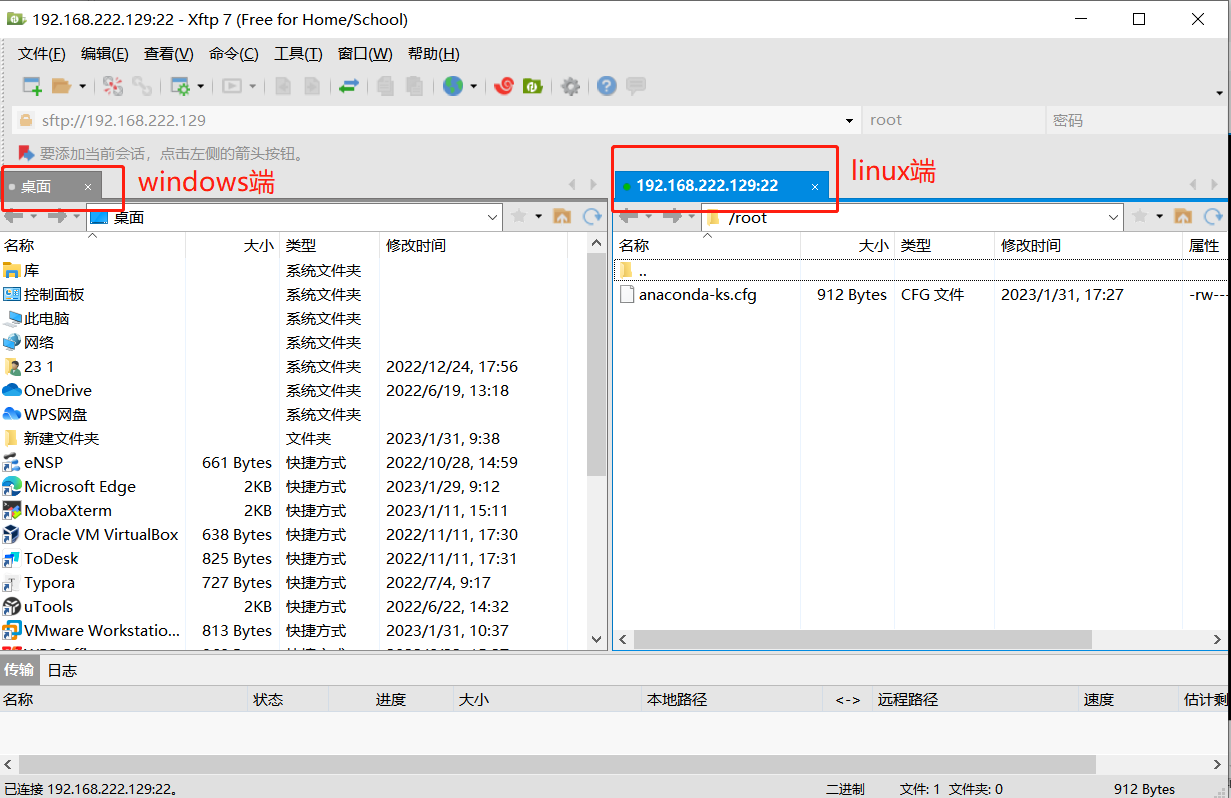
Task: Close the 192.168.222.129:22 tab
Action: pos(815,187)
